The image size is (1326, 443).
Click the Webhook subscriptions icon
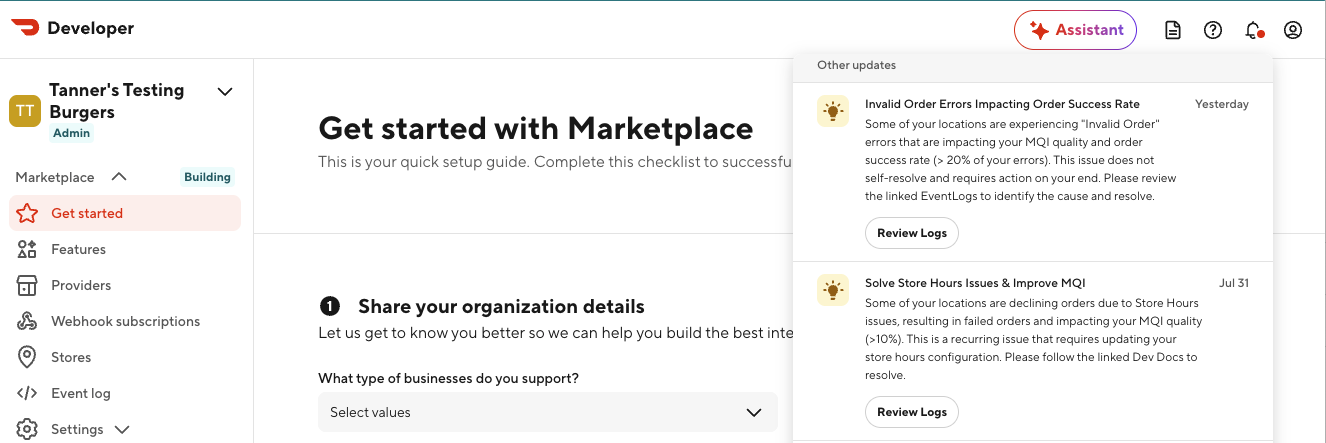27,321
